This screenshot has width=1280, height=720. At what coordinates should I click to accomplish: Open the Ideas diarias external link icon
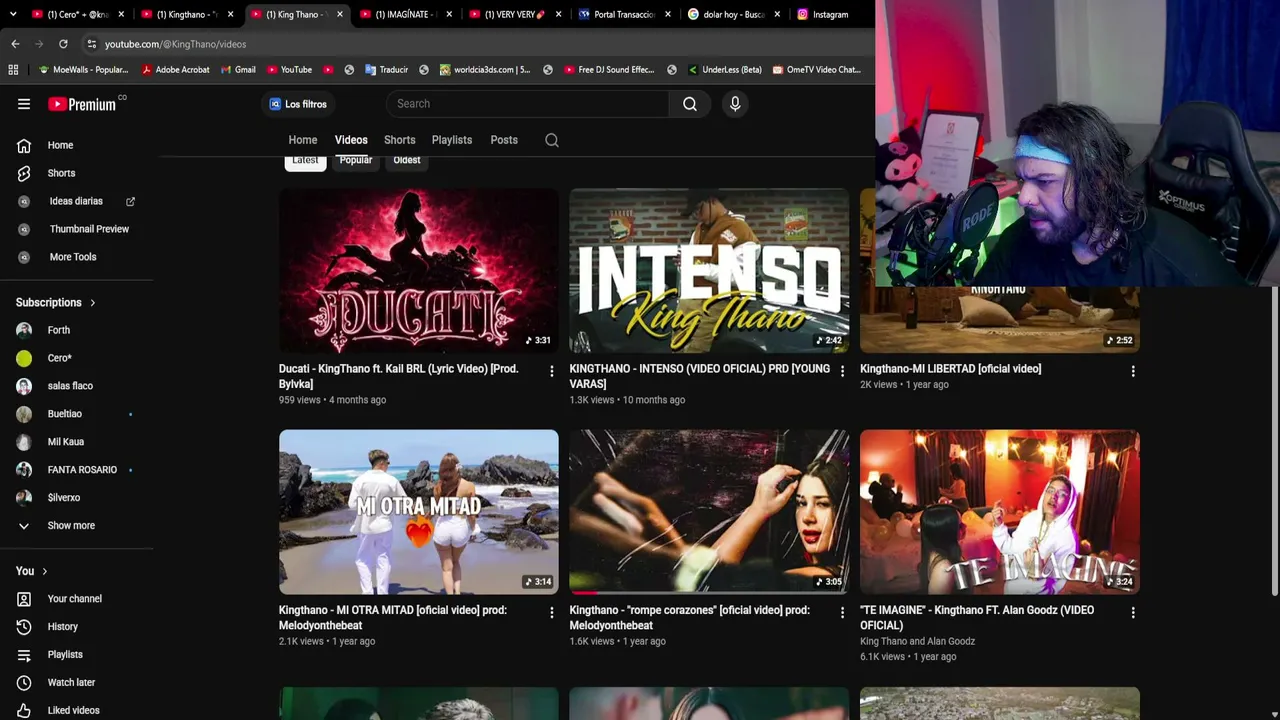pos(130,201)
